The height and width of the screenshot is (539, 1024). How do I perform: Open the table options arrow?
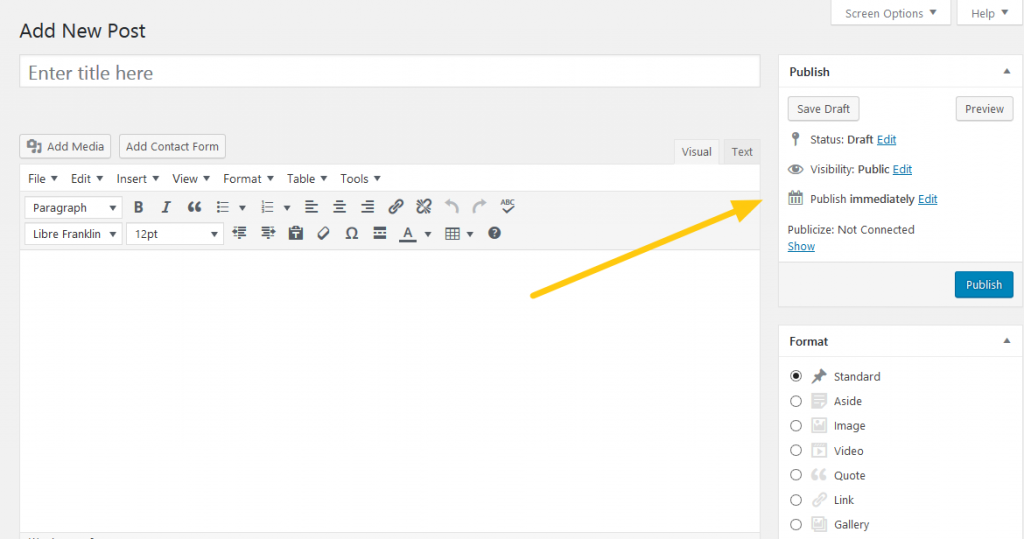point(470,234)
